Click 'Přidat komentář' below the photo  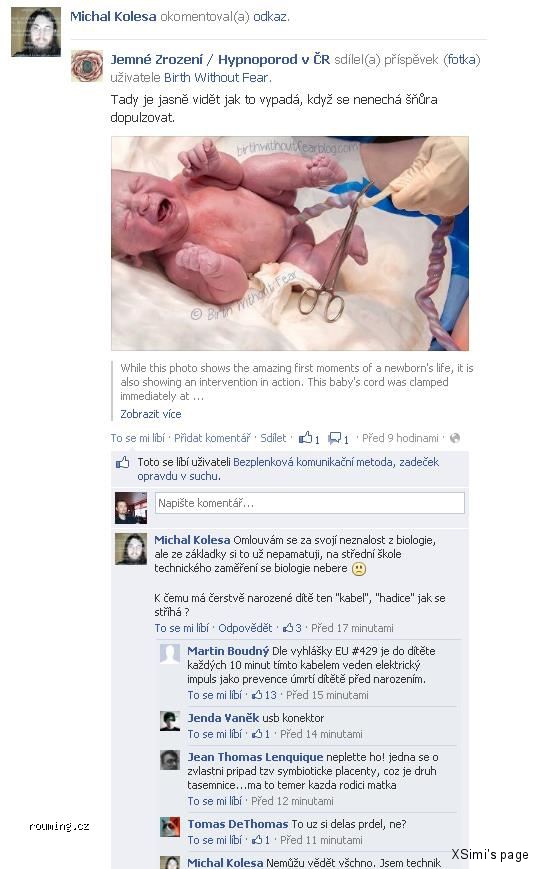click(212, 438)
